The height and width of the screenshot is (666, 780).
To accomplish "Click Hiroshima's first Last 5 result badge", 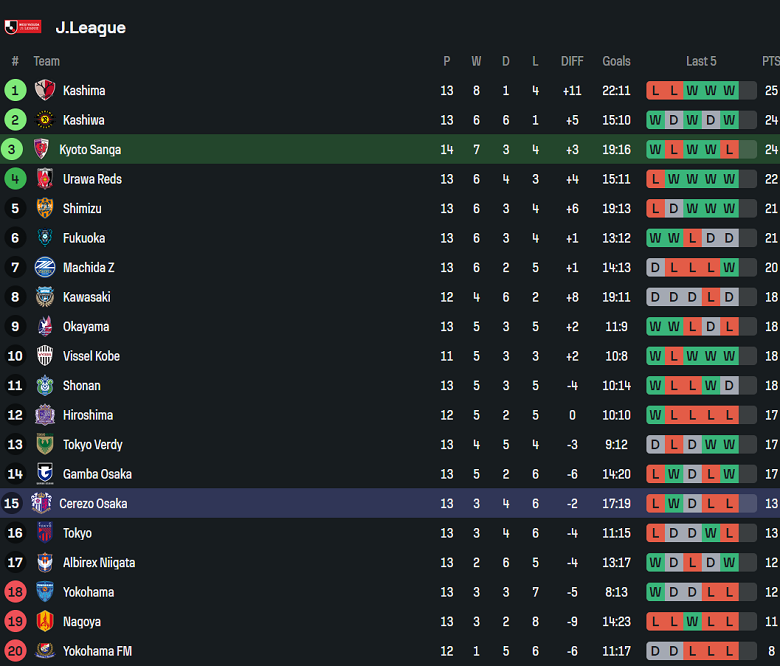I will 655,415.
